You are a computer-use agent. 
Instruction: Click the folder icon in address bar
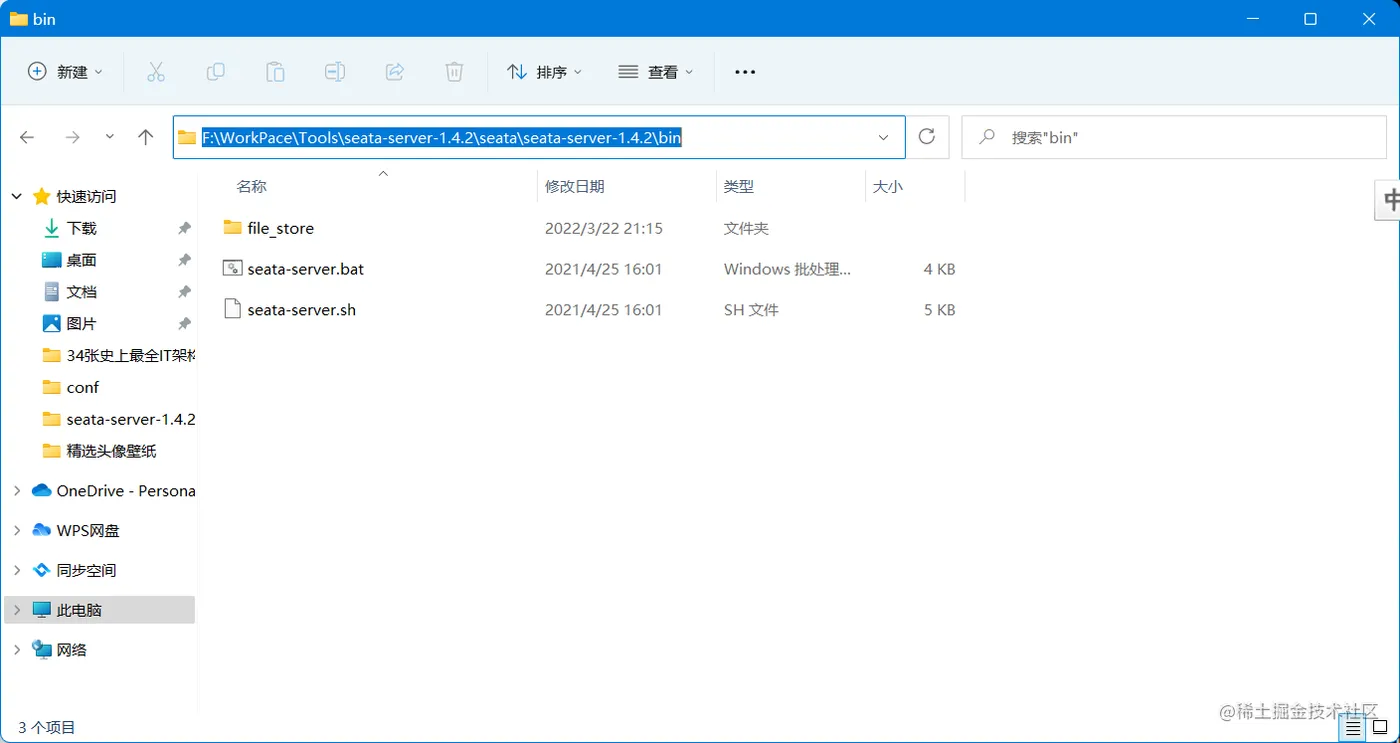click(187, 137)
